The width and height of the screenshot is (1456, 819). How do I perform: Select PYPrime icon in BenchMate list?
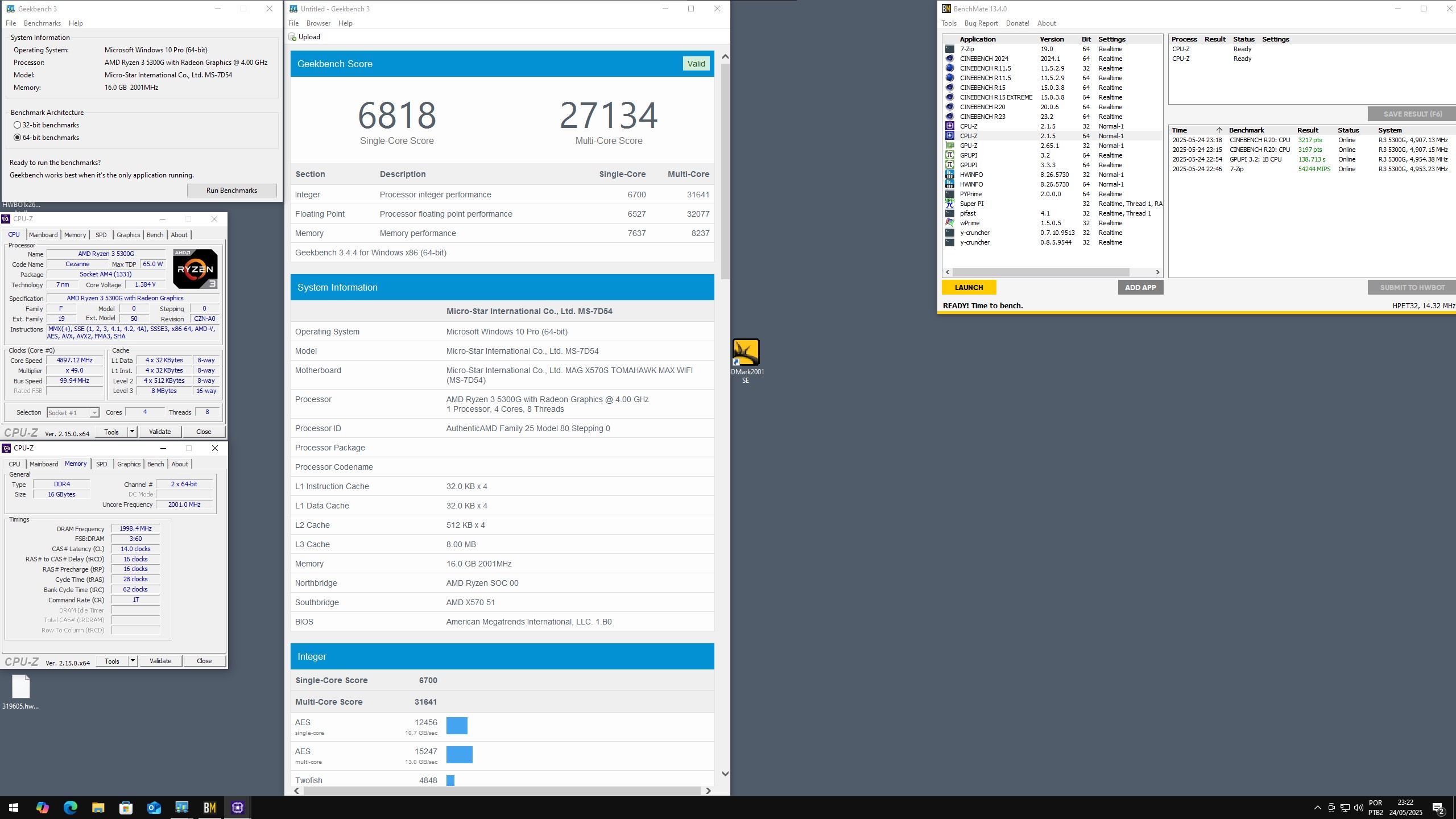click(949, 194)
